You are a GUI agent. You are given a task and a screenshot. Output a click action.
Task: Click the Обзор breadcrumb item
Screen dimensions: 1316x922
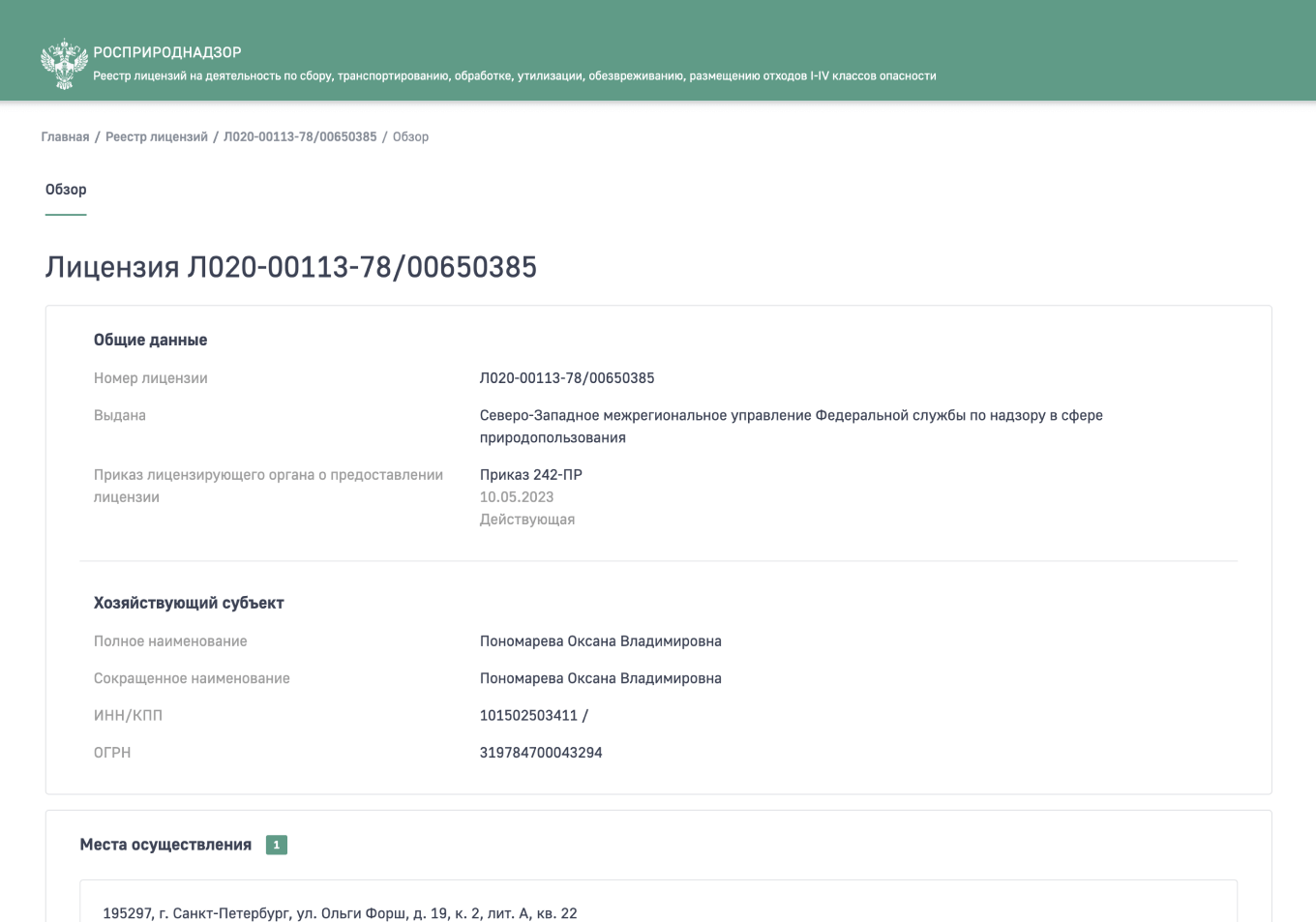(410, 136)
